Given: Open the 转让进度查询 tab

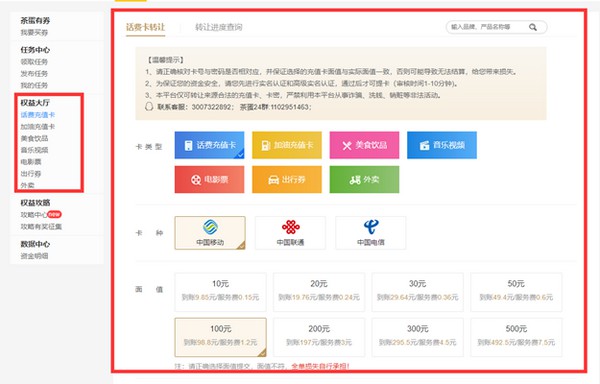Looking at the screenshot, I should pyautogui.click(x=218, y=27).
